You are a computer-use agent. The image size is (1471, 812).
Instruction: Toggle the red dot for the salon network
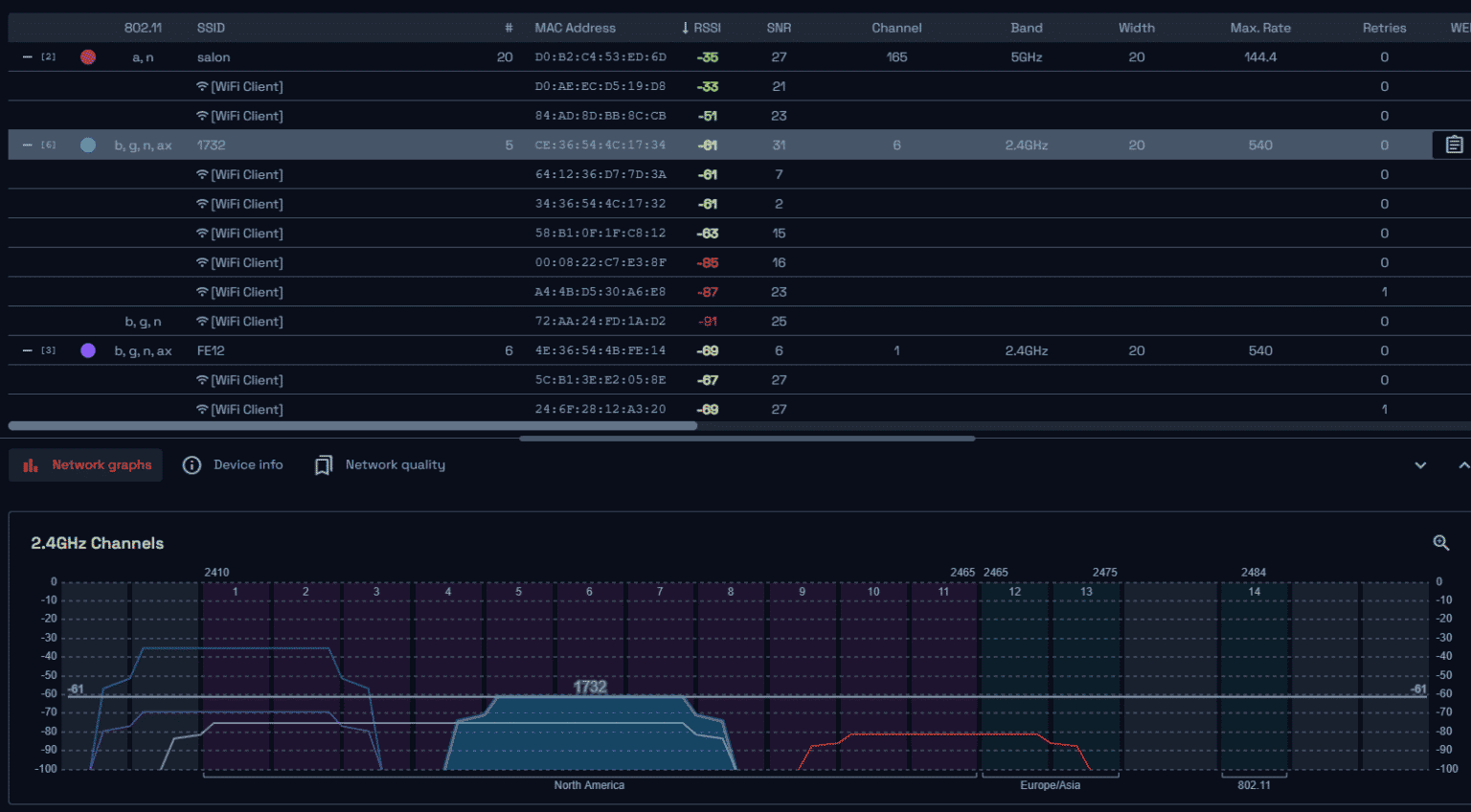point(87,56)
